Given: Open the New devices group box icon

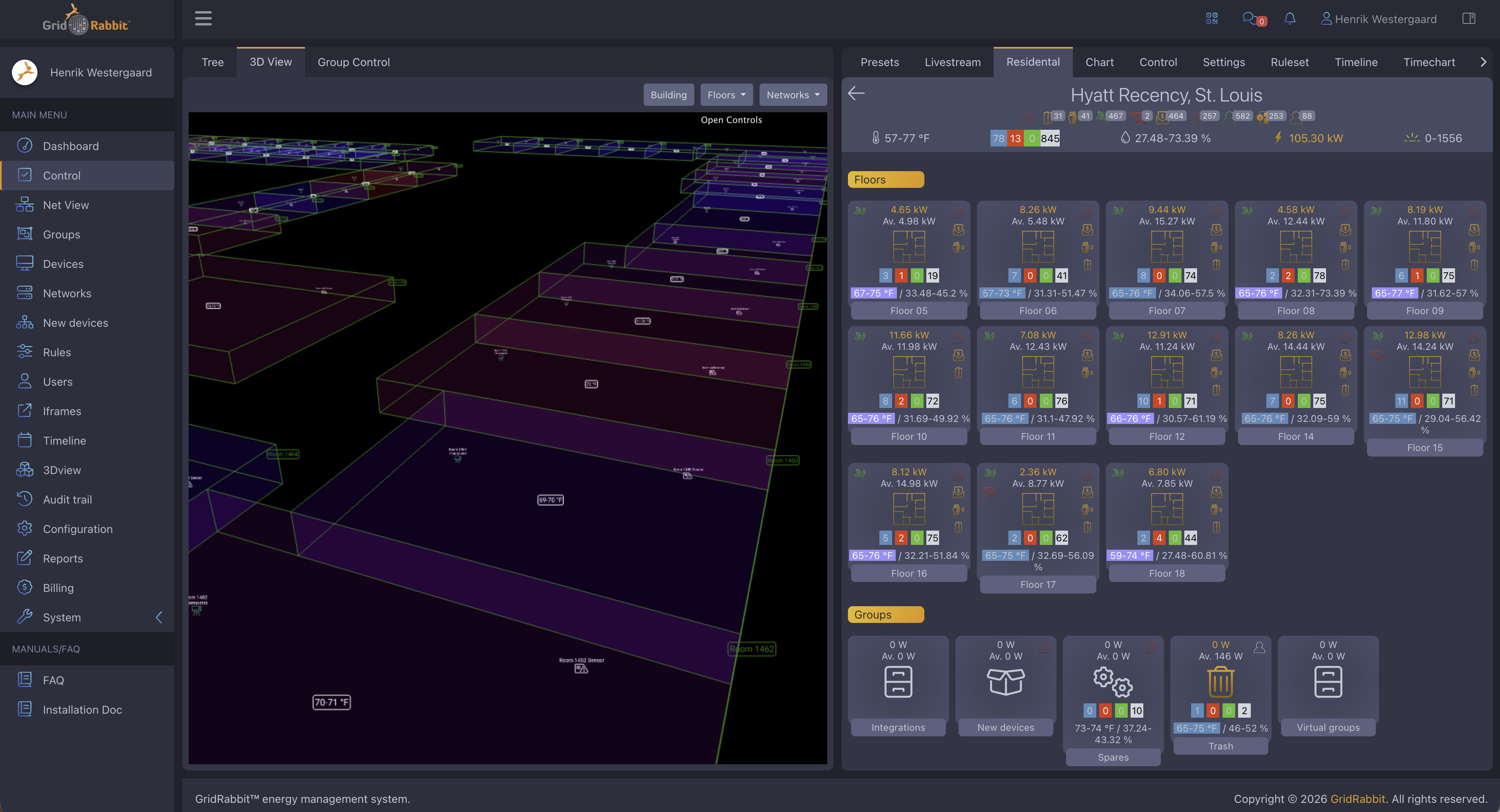Looking at the screenshot, I should [x=1006, y=681].
